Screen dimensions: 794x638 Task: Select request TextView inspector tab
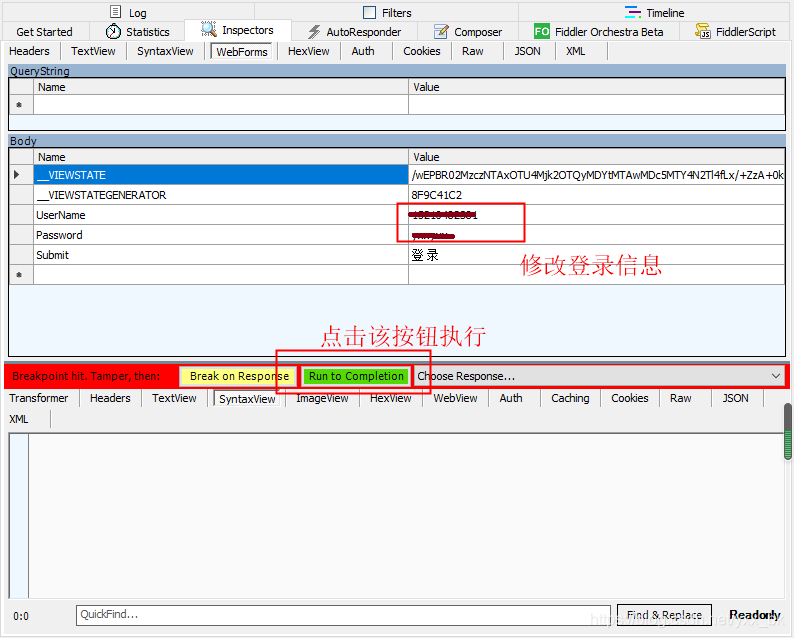tap(93, 51)
